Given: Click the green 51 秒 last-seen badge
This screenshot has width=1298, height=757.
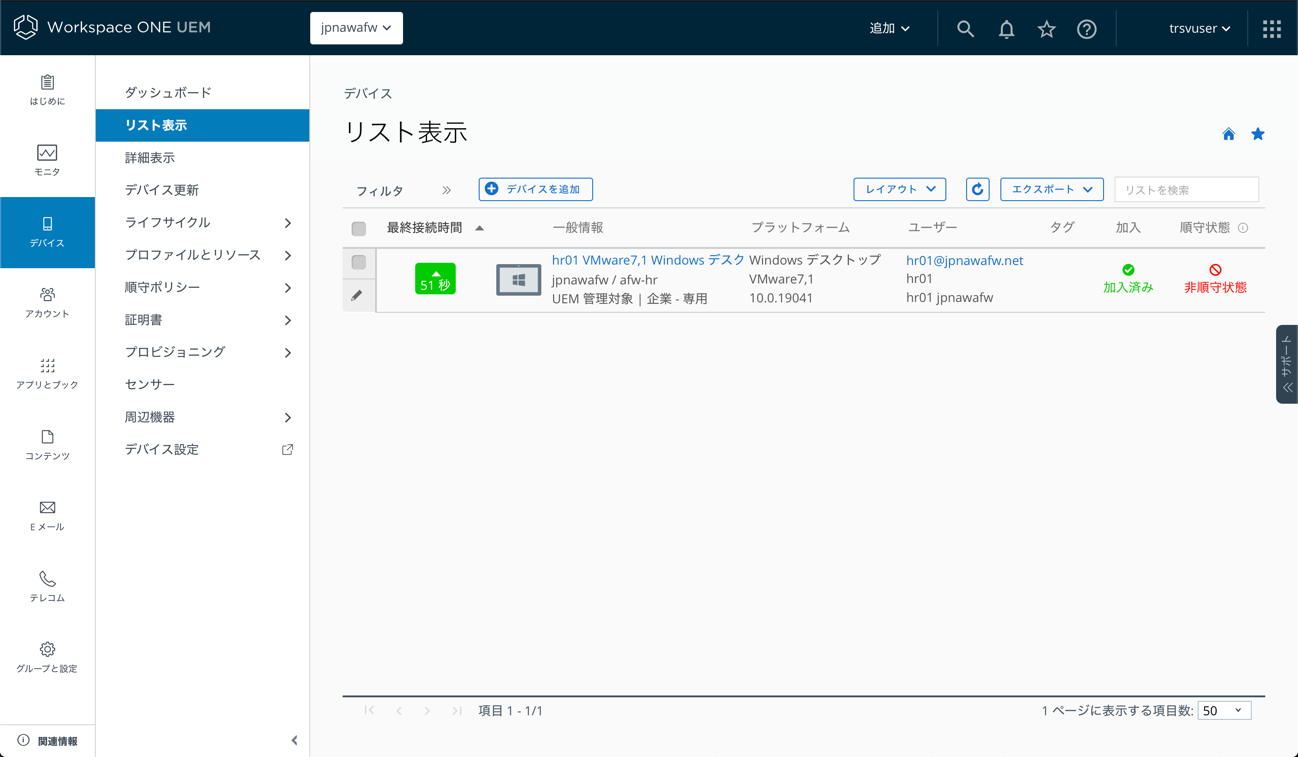Looking at the screenshot, I should click(x=435, y=279).
